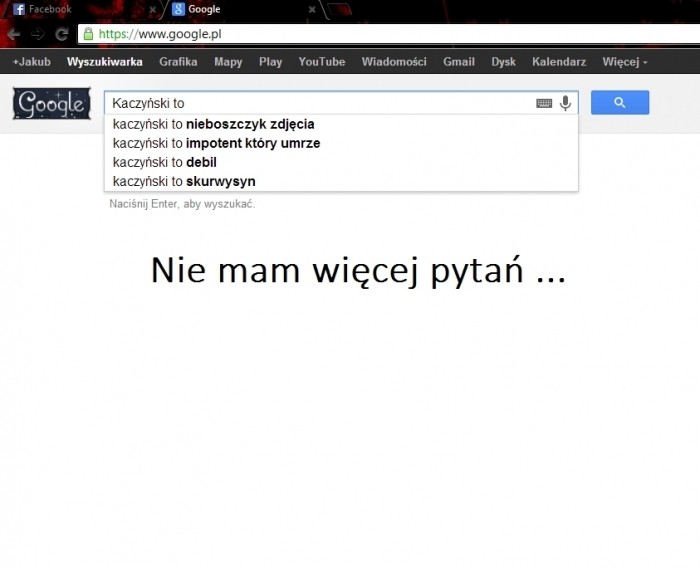Click inside the Google search field
700x567 pixels.
[x=320, y=103]
